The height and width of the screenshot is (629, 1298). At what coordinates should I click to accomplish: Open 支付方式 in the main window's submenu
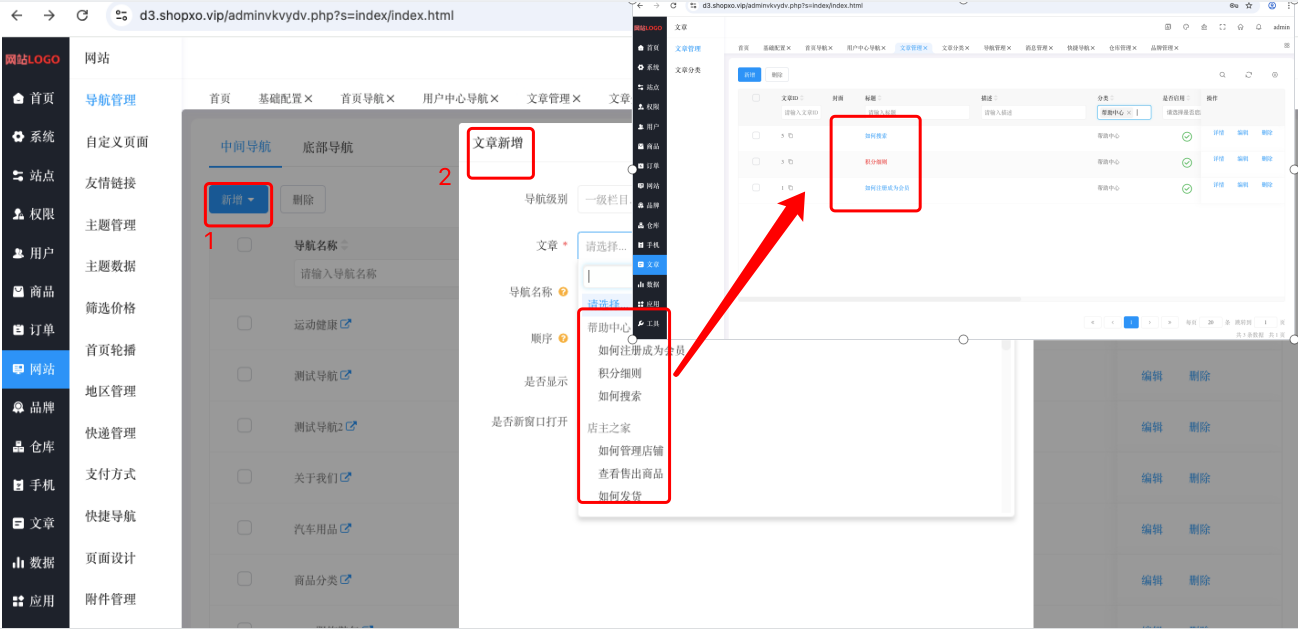(x=110, y=474)
